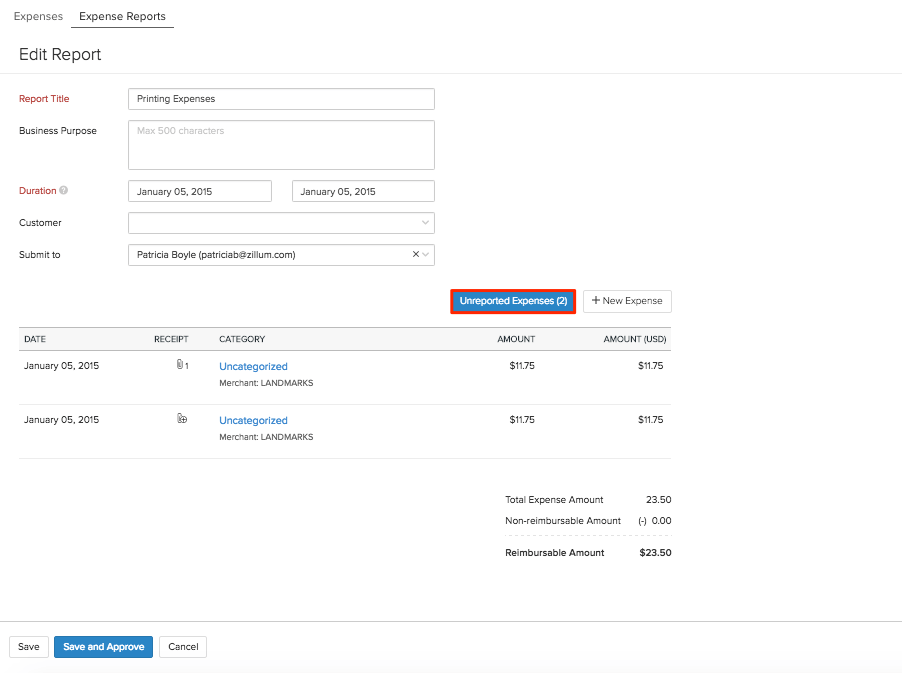Click the add receipt icon in second row
The width and height of the screenshot is (902, 673).
(x=182, y=419)
